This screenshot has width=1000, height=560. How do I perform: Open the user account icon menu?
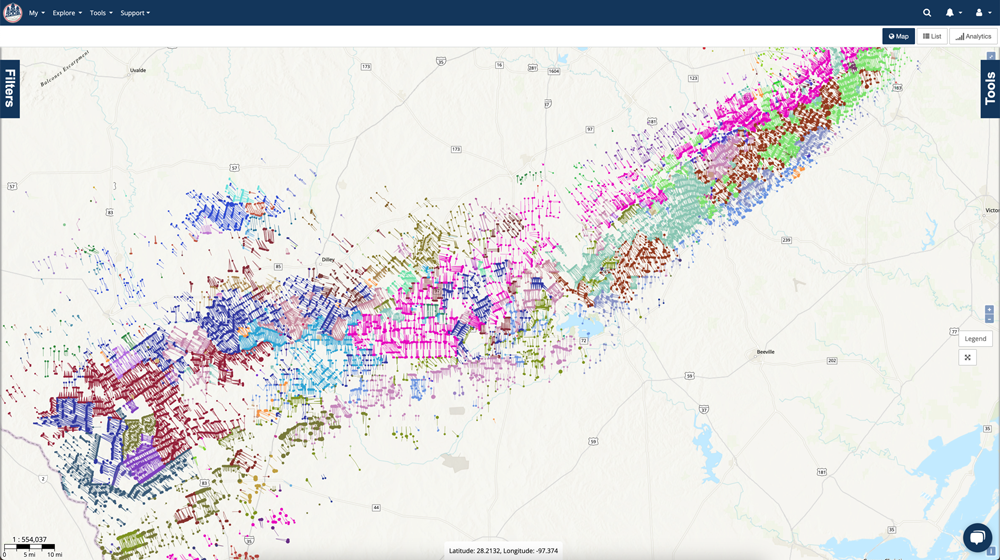tap(981, 13)
